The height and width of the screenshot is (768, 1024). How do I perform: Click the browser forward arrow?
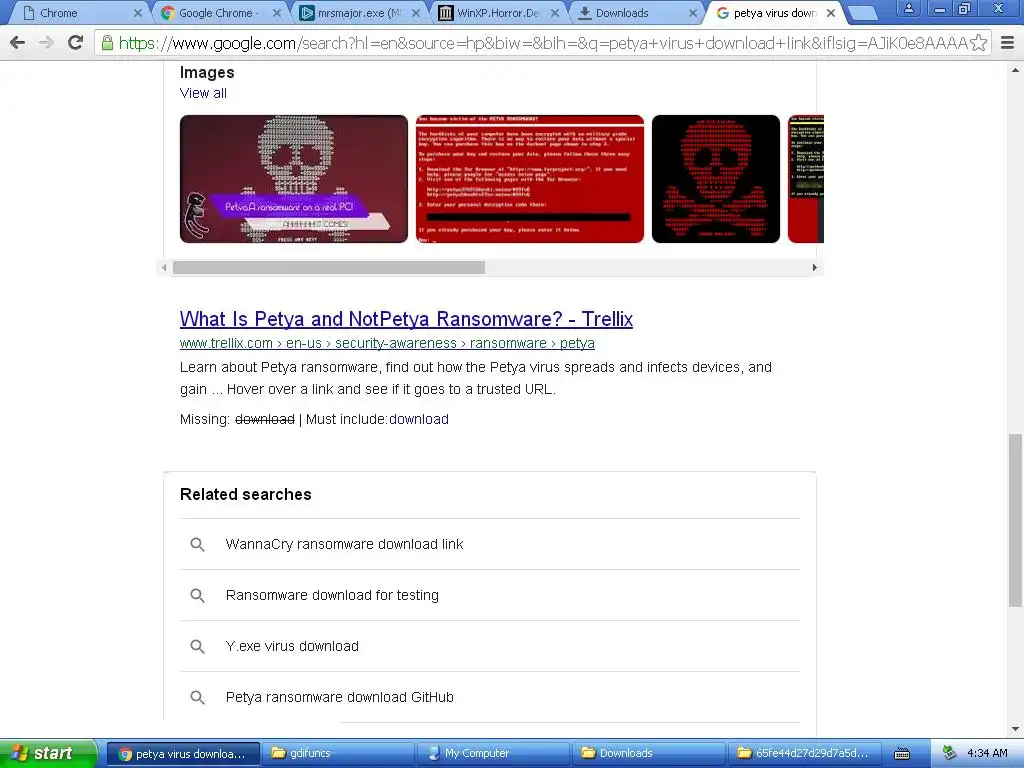46,43
